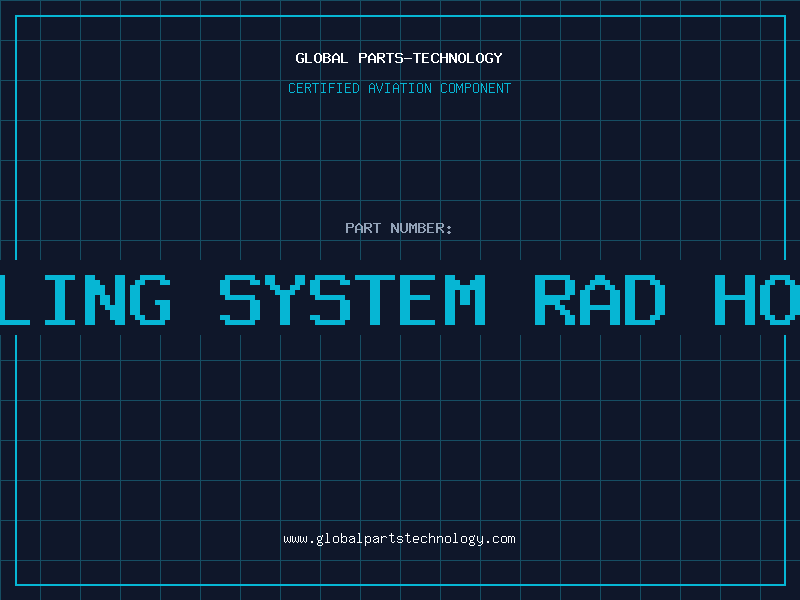The image size is (800, 600).
Task: Open the www.globalpartstechnology.com link
Action: [x=399, y=539]
